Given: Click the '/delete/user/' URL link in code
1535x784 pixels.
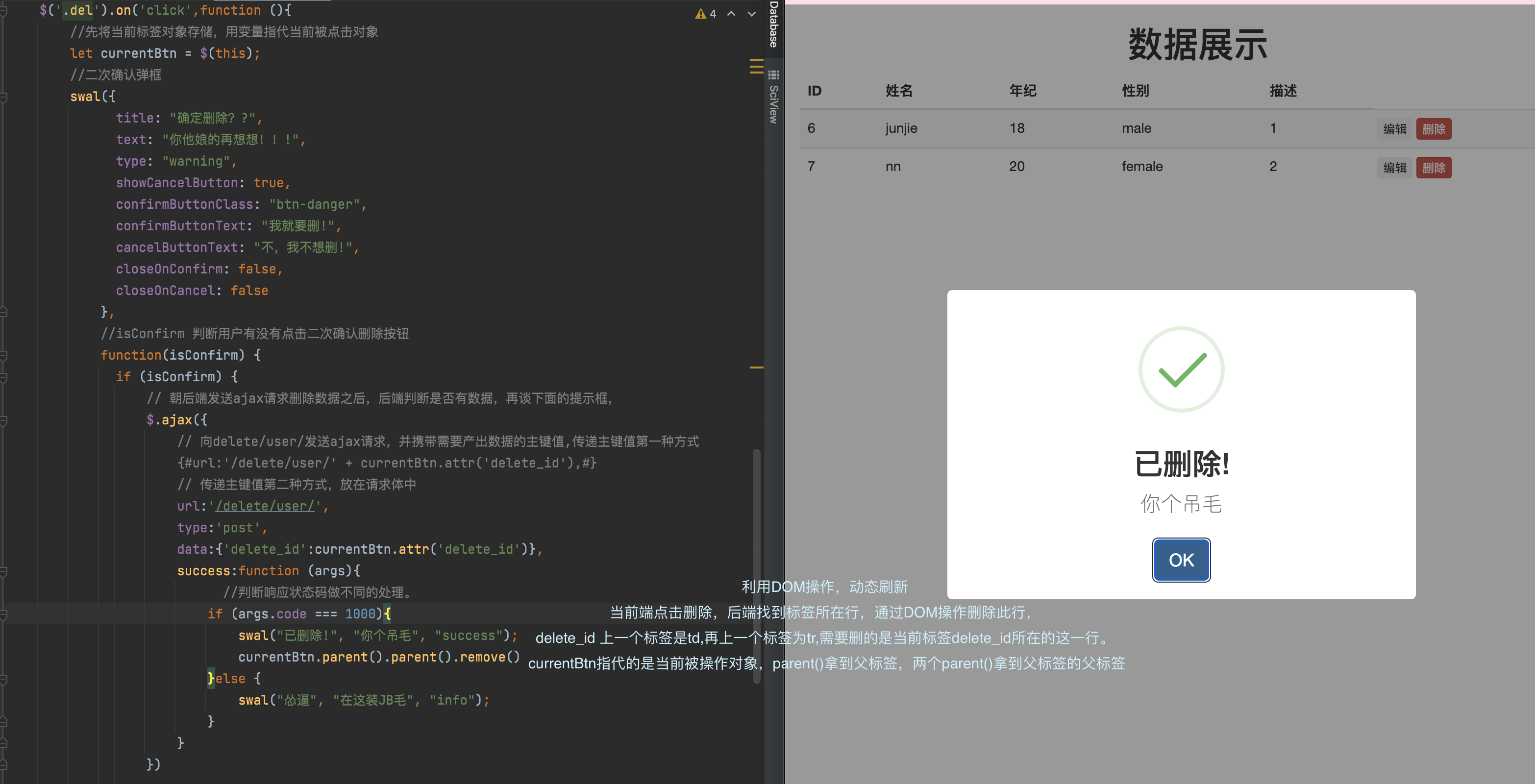Looking at the screenshot, I should point(265,506).
